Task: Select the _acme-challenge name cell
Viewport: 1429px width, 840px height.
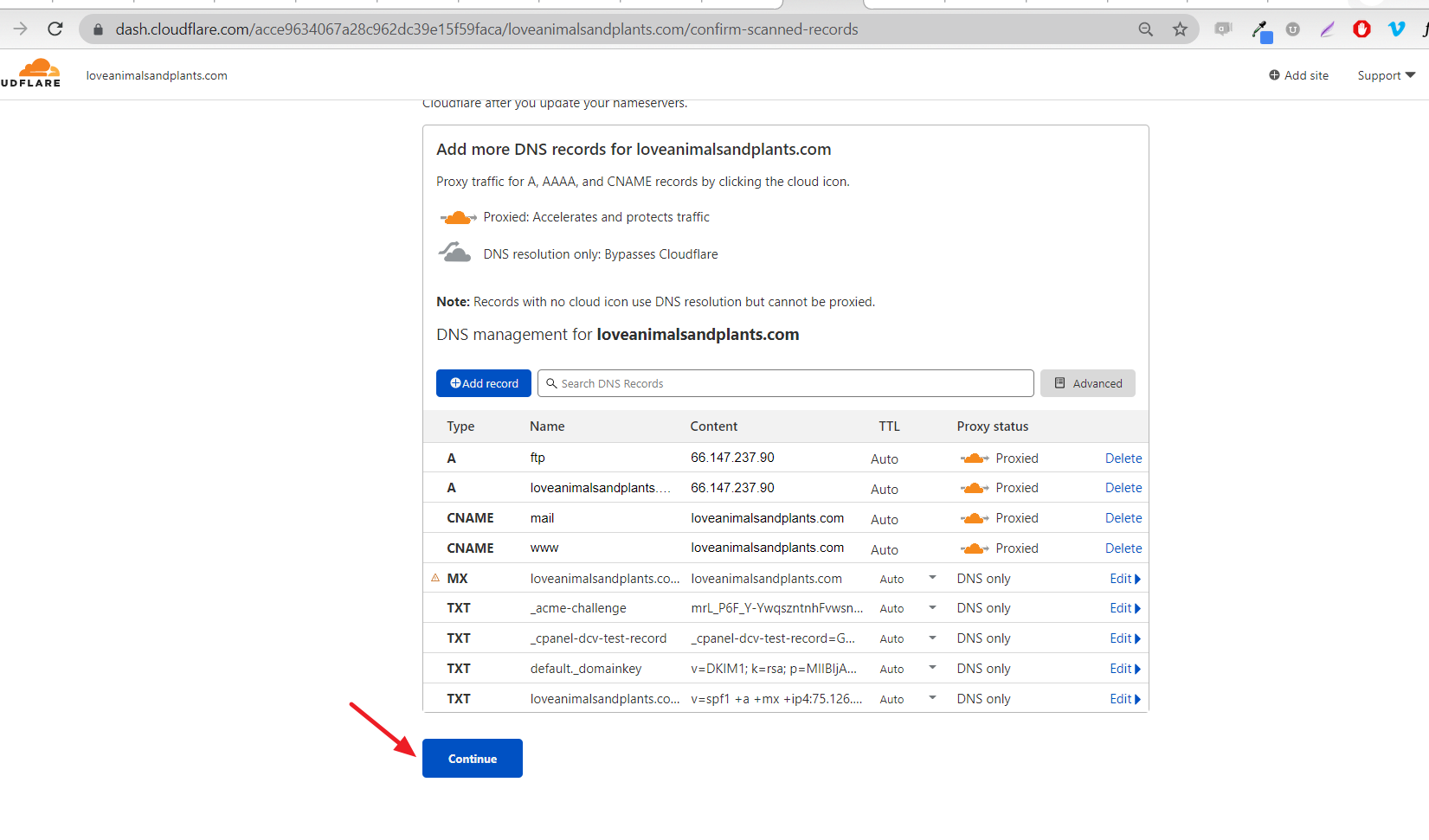Action: tap(578, 608)
